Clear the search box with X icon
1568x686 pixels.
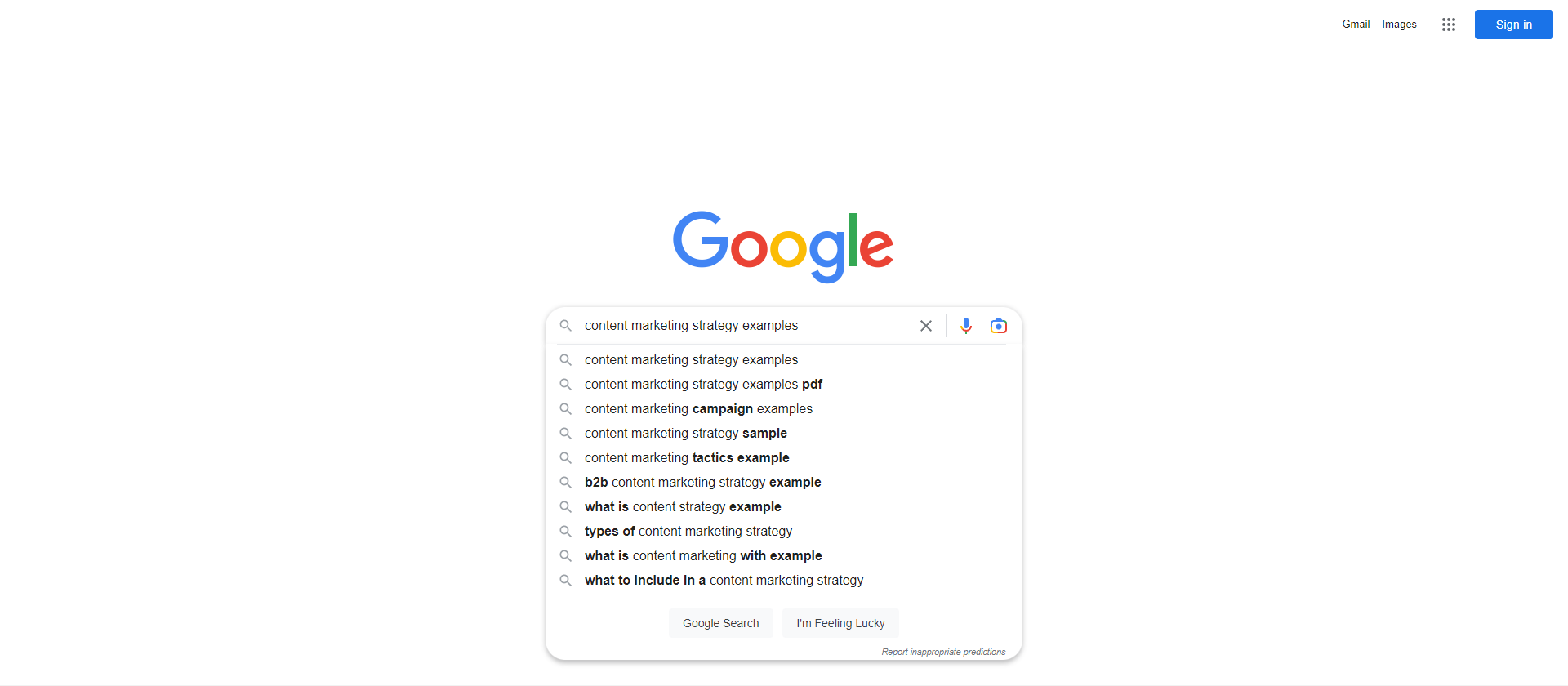926,326
